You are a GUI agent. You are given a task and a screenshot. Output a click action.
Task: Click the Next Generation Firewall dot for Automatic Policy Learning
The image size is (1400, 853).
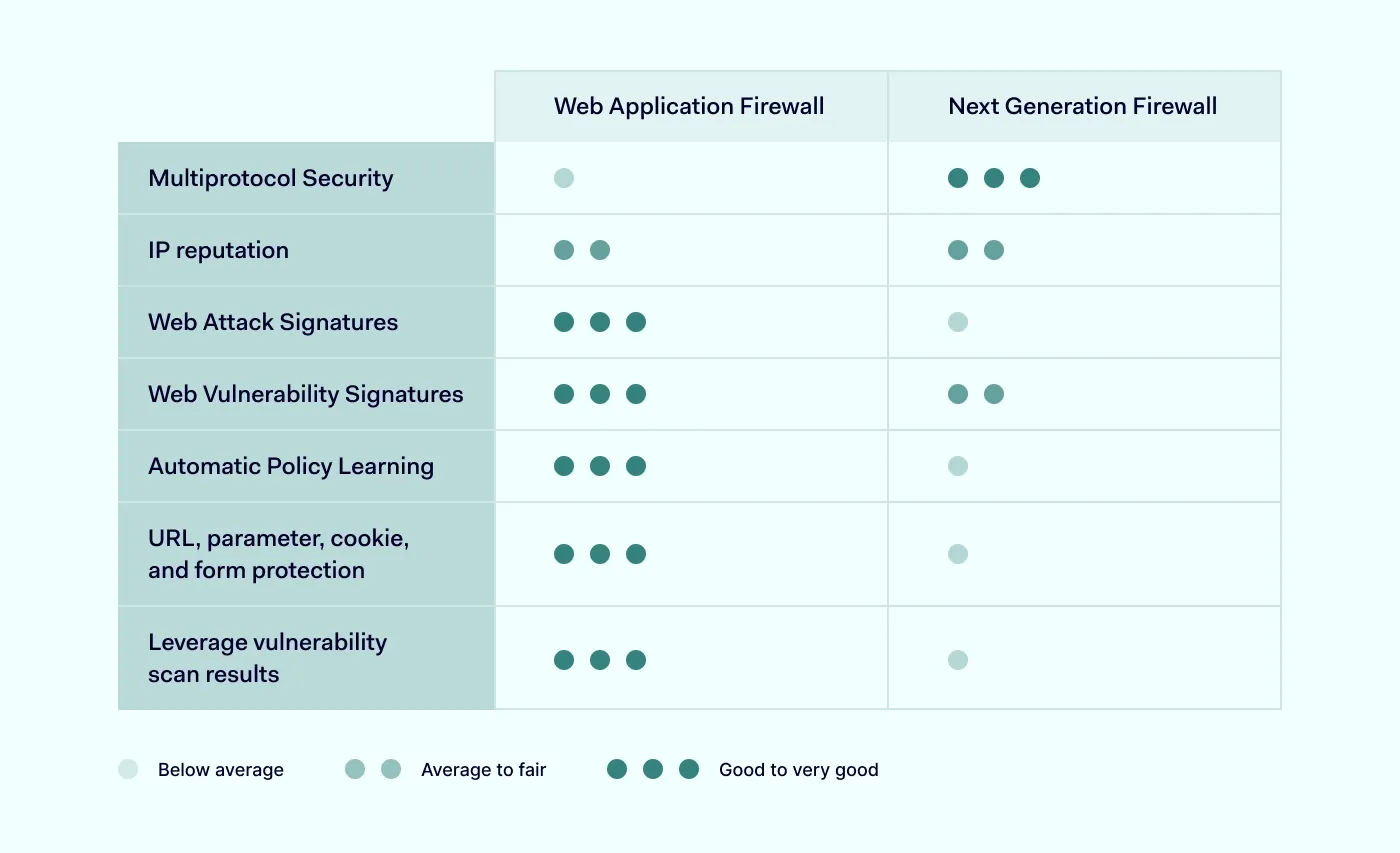click(958, 466)
